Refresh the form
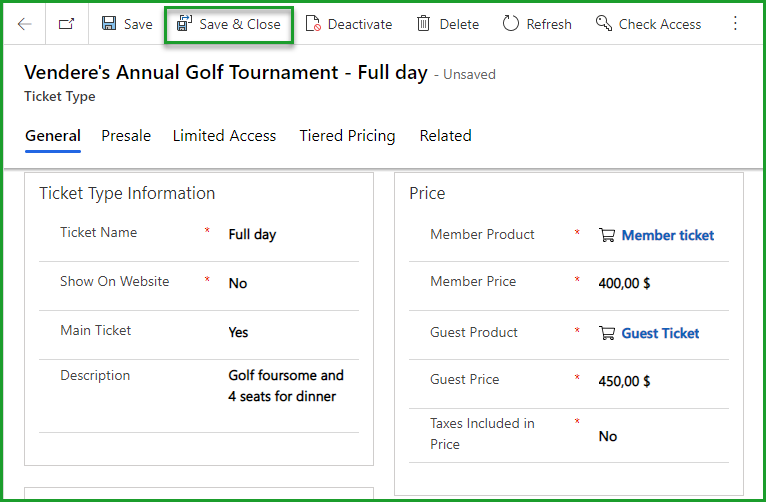Screen dimensions: 766x502 tap(537, 24)
